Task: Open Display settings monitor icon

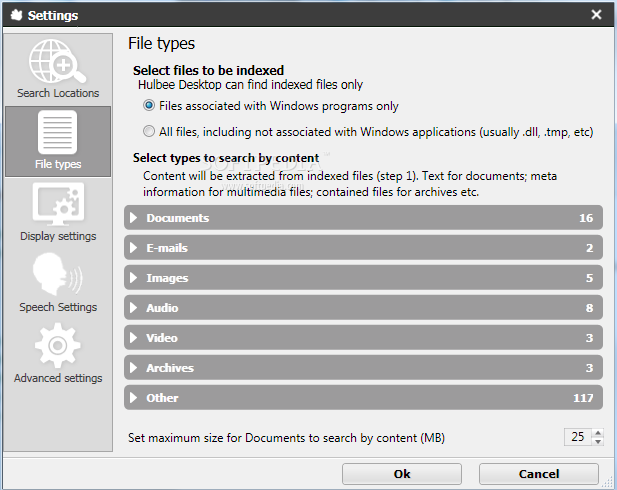Action: tap(58, 206)
